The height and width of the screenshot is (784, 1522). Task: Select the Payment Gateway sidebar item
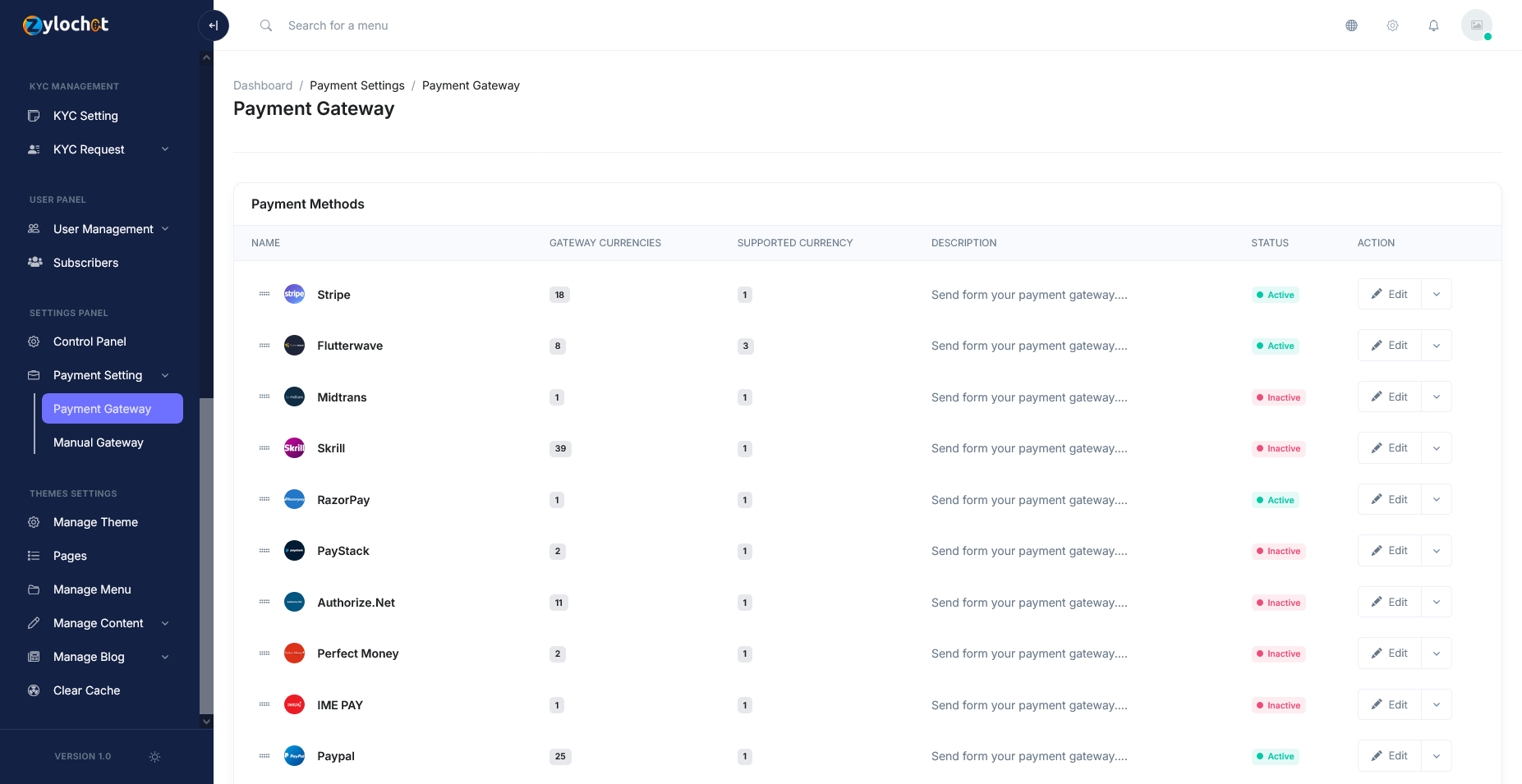coord(112,409)
